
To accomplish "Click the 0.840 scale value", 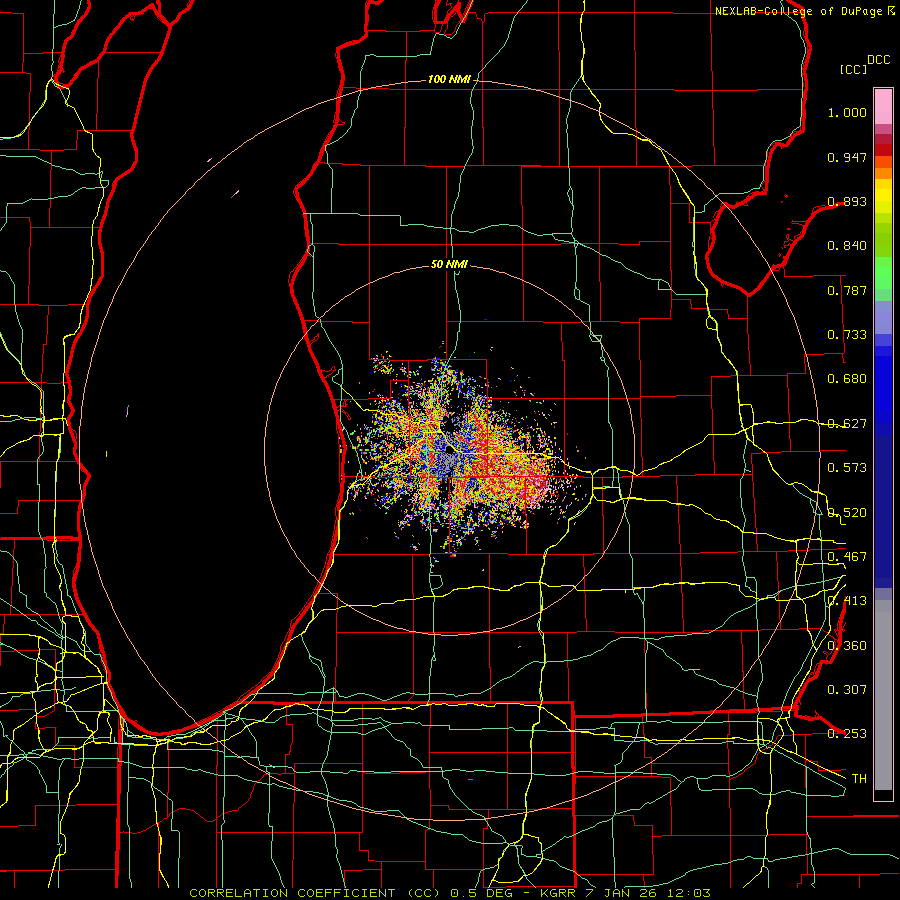I will pyautogui.click(x=847, y=246).
